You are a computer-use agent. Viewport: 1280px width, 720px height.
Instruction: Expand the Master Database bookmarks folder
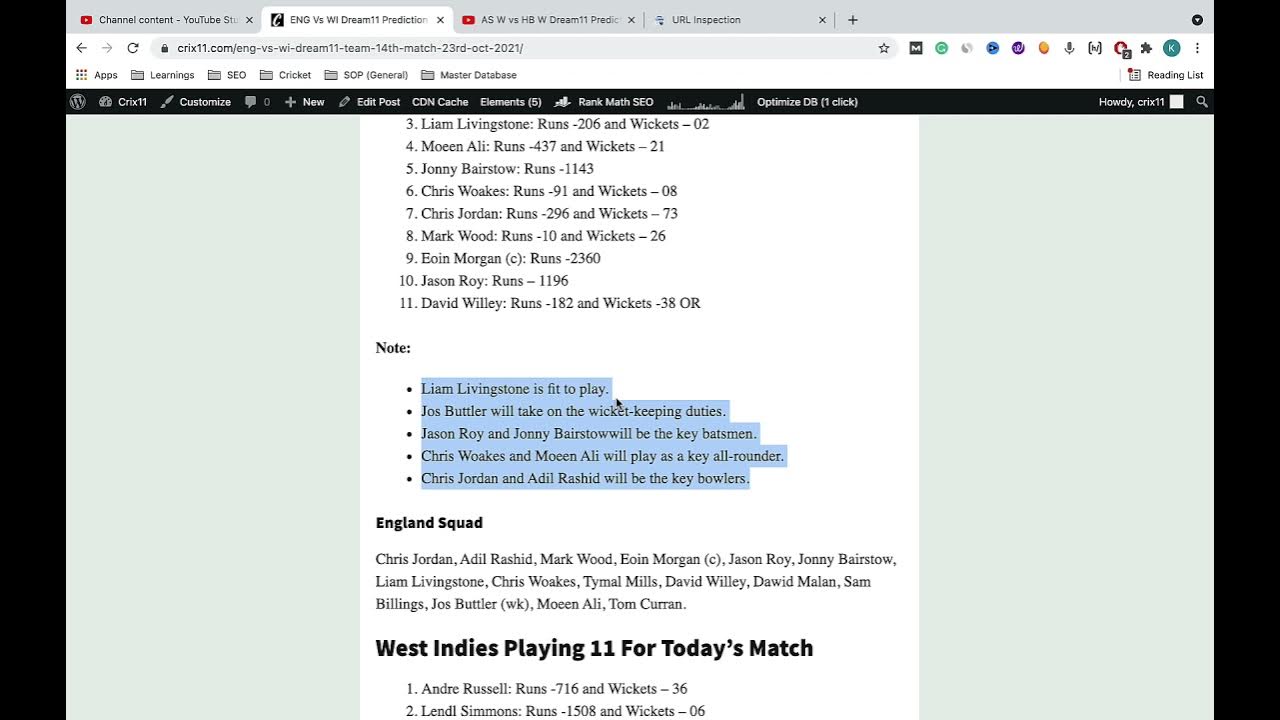coord(469,75)
